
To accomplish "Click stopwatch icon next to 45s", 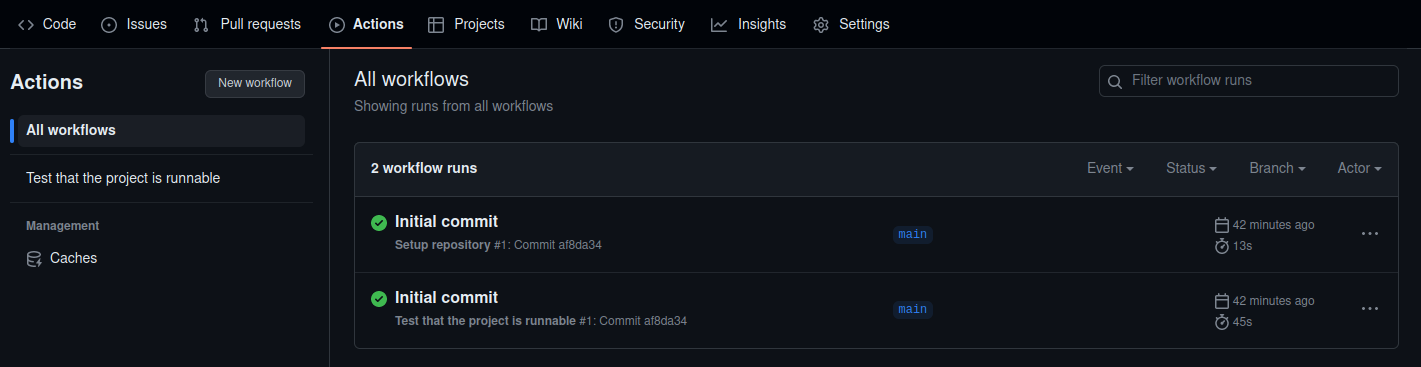I will click(1221, 322).
